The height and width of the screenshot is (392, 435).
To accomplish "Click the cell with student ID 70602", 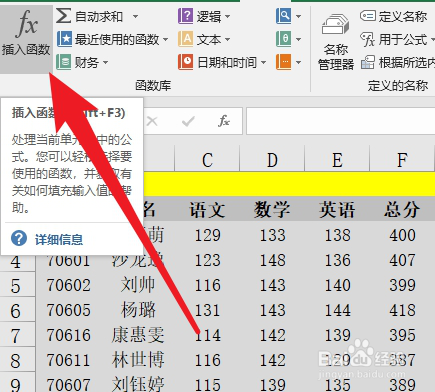I will pos(69,285).
